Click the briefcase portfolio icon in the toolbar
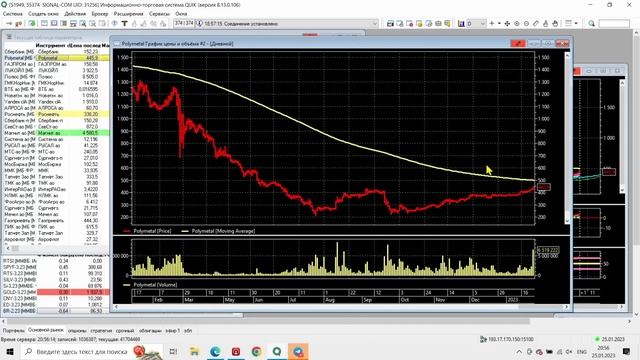The width and height of the screenshot is (640, 360). click(x=438, y=24)
